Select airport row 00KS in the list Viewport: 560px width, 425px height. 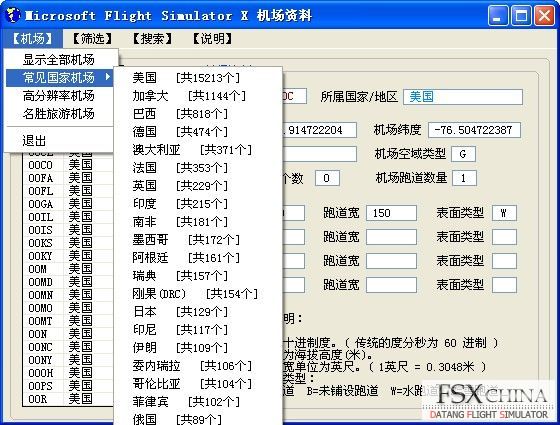click(x=68, y=243)
